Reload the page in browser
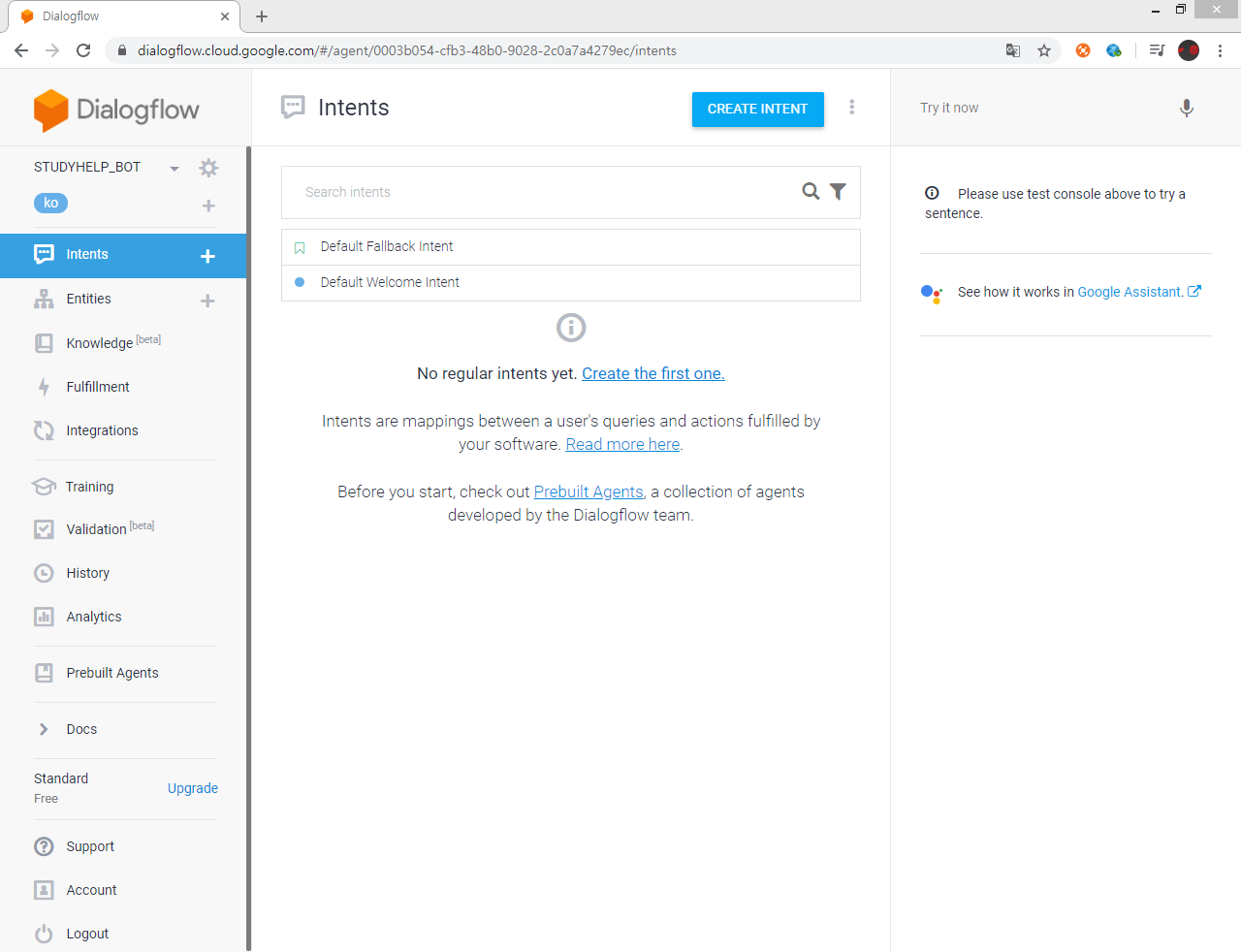This screenshot has width=1241, height=952. tap(83, 50)
